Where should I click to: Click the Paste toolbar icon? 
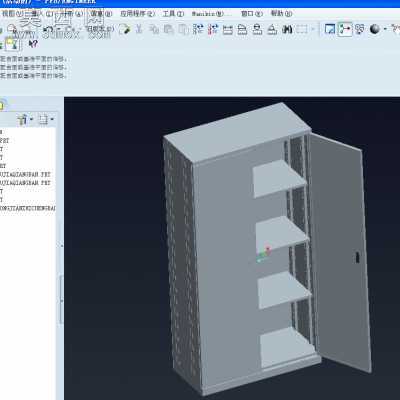168,29
